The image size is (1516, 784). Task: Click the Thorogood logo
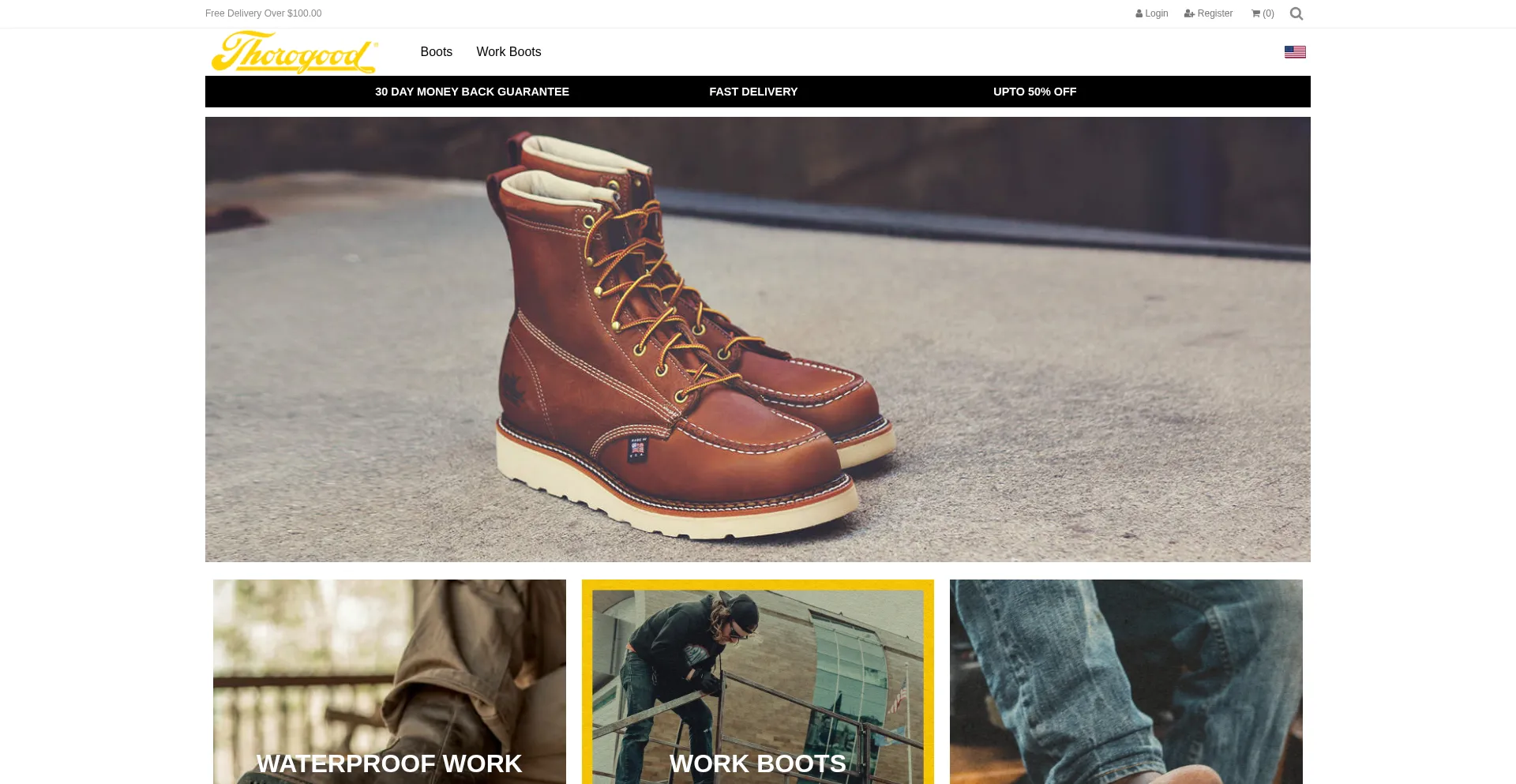click(x=294, y=52)
